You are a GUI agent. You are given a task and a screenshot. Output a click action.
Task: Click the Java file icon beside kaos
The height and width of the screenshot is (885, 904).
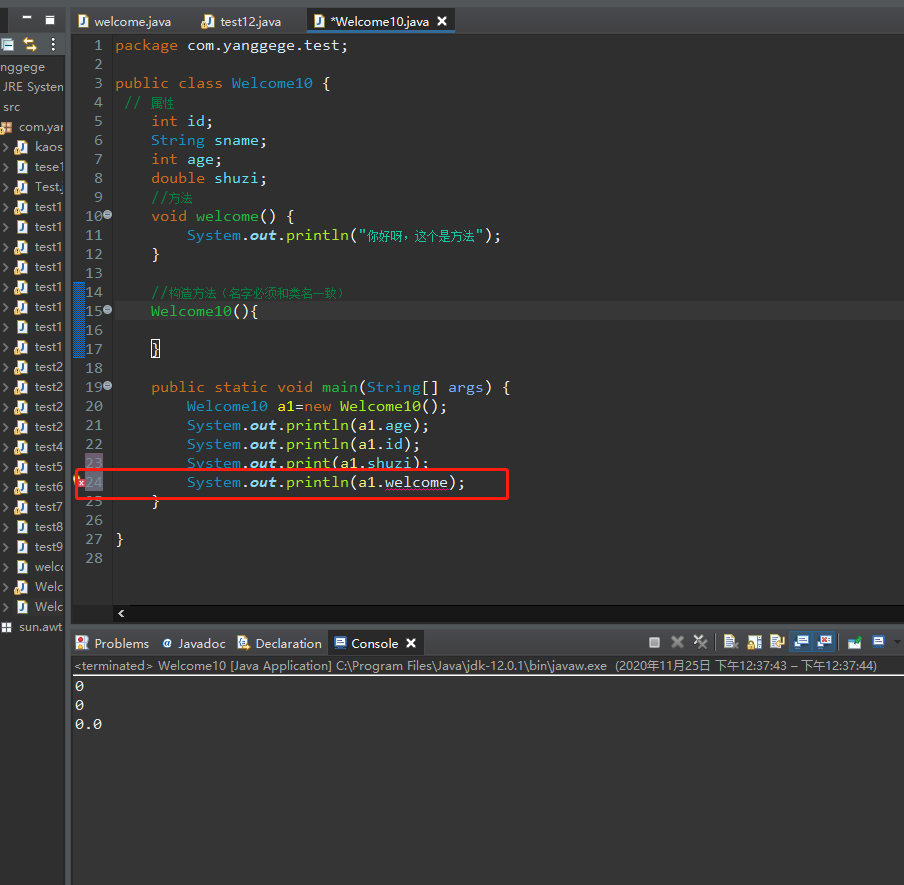[x=21, y=147]
